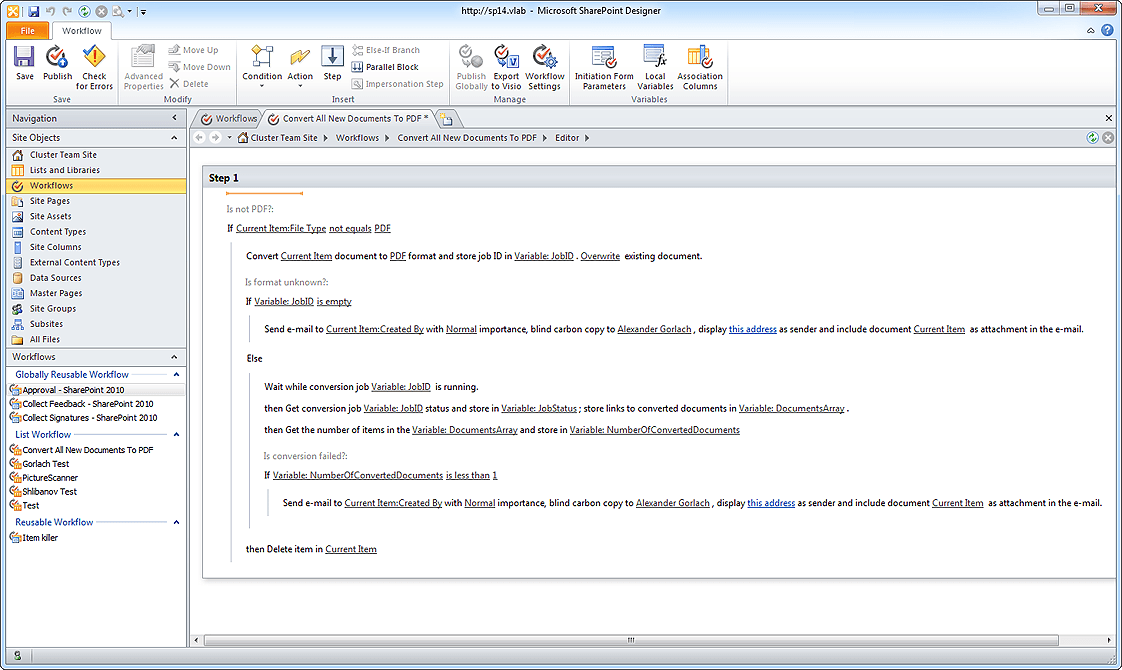
Task: Select Workflows in Site Objects
Action: pyautogui.click(x=96, y=185)
